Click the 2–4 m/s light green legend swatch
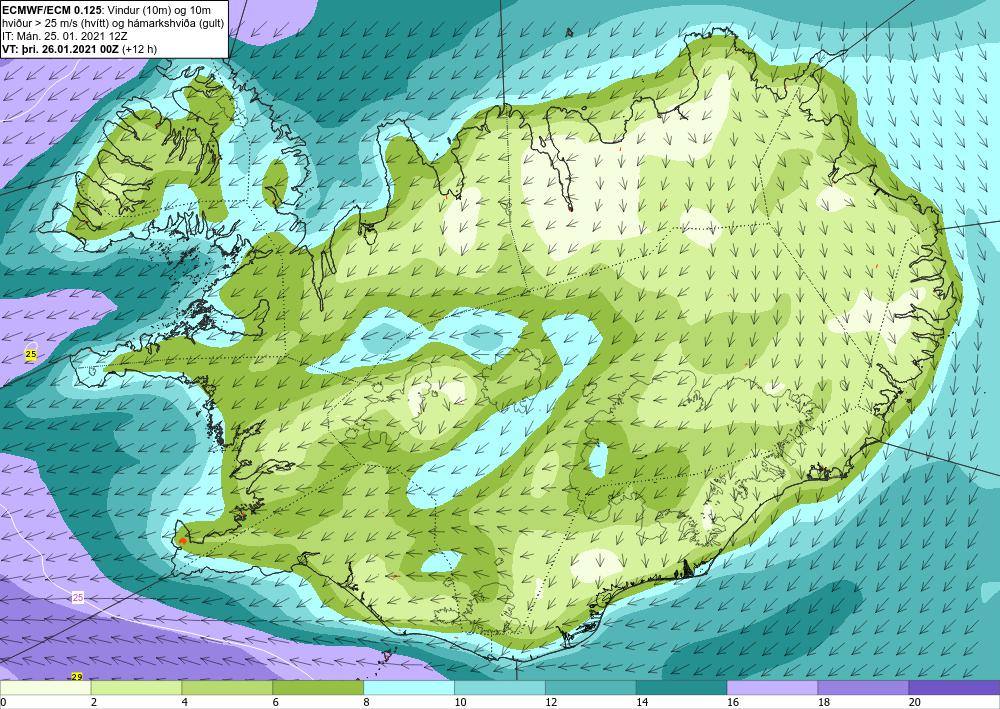This screenshot has height=709, width=1000. tap(136, 688)
